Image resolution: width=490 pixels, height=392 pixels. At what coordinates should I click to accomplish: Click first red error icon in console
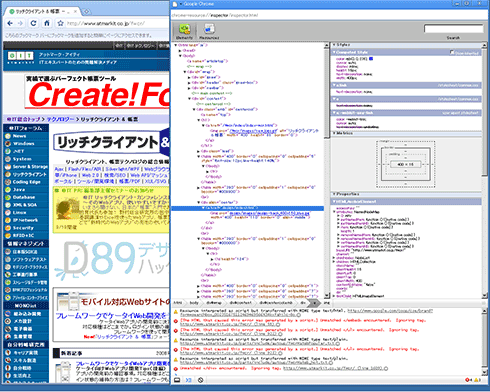pos(176,321)
